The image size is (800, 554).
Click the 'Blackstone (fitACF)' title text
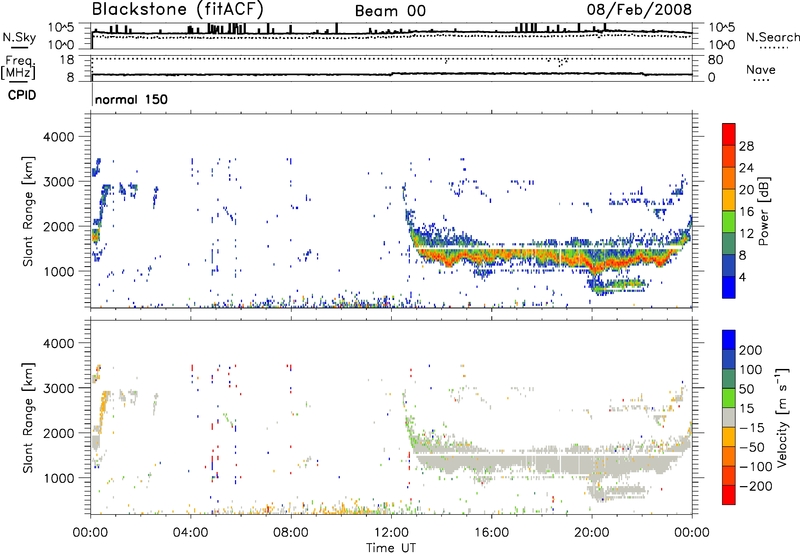pos(178,10)
